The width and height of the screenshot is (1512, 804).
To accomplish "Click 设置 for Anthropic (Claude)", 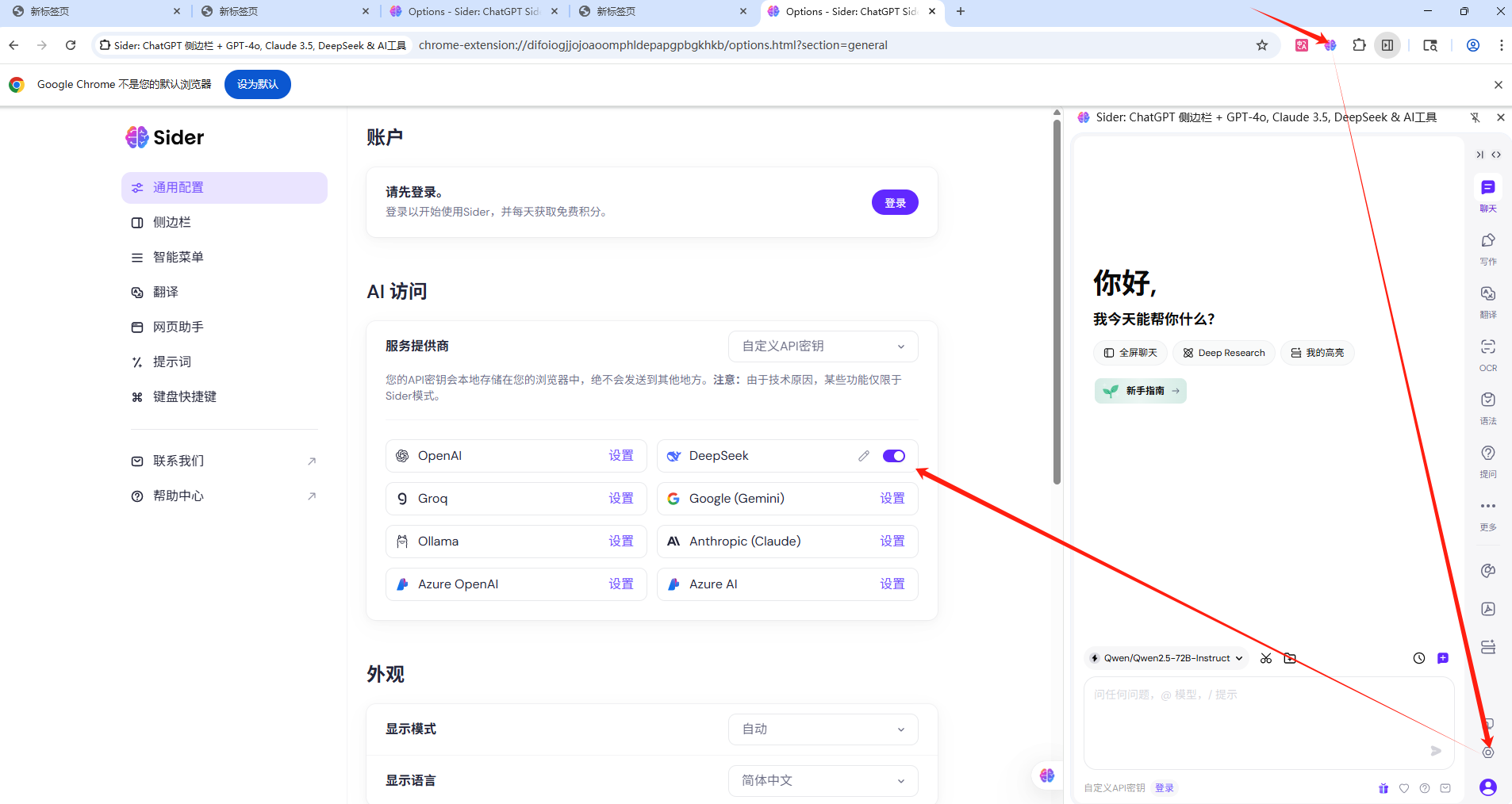I will [892, 542].
